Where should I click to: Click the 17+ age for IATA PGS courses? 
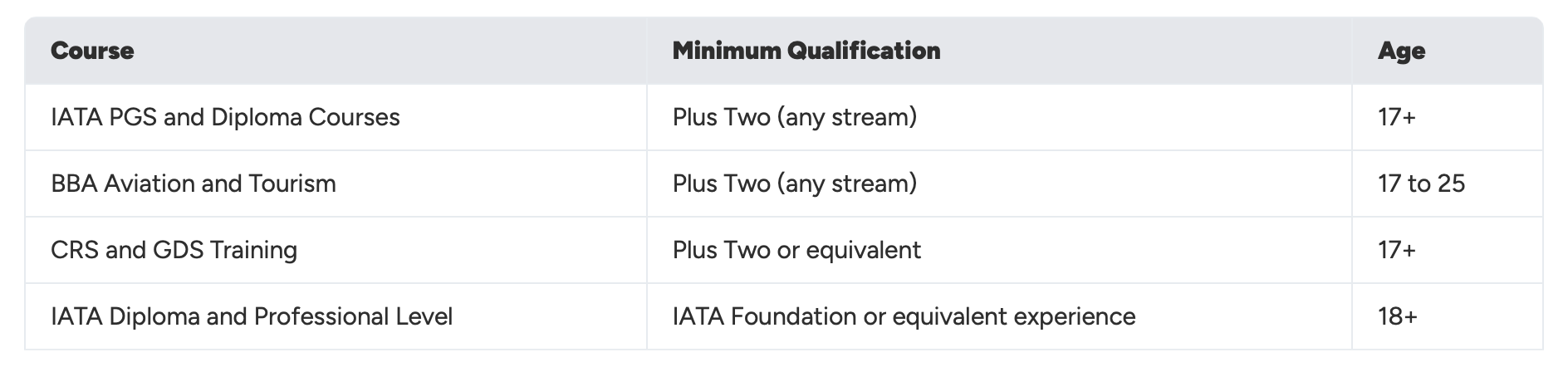click(x=1396, y=117)
